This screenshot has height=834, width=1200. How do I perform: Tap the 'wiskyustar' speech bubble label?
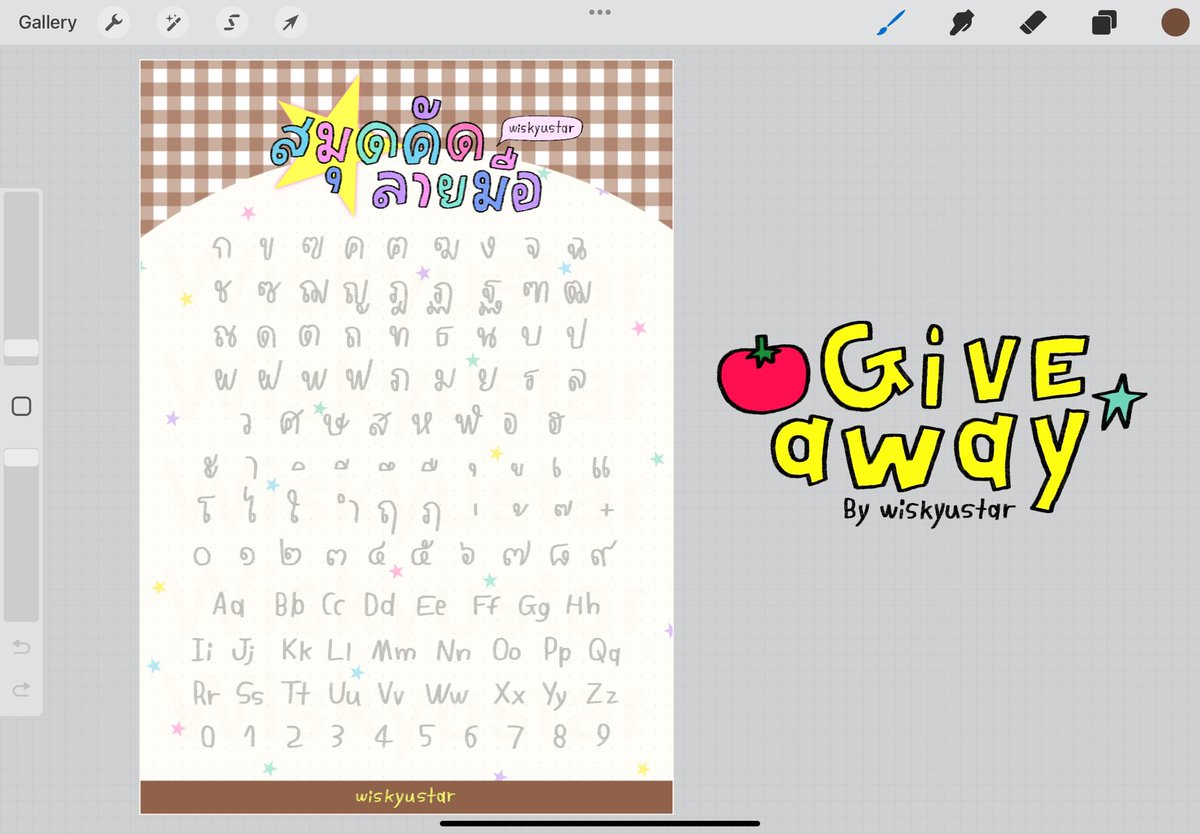pos(540,130)
